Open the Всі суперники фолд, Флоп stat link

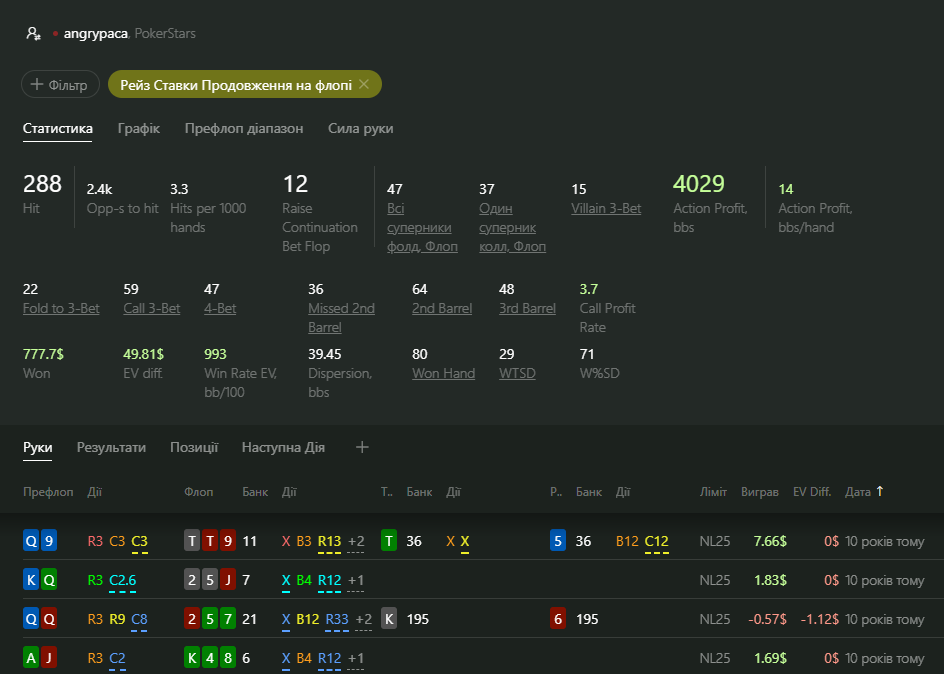pyautogui.click(x=422, y=227)
